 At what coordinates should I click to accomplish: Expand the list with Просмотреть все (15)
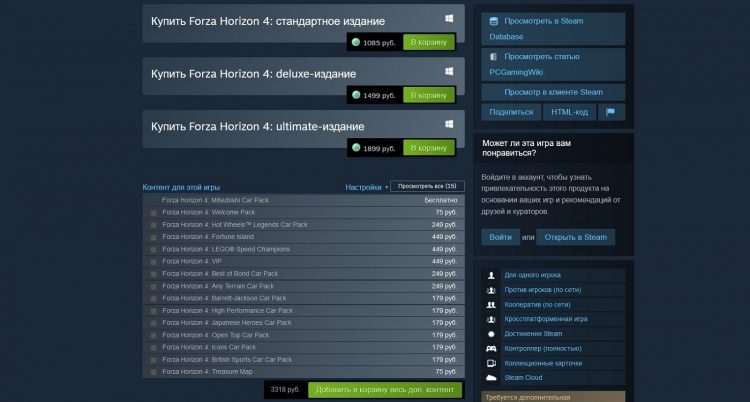(x=427, y=187)
